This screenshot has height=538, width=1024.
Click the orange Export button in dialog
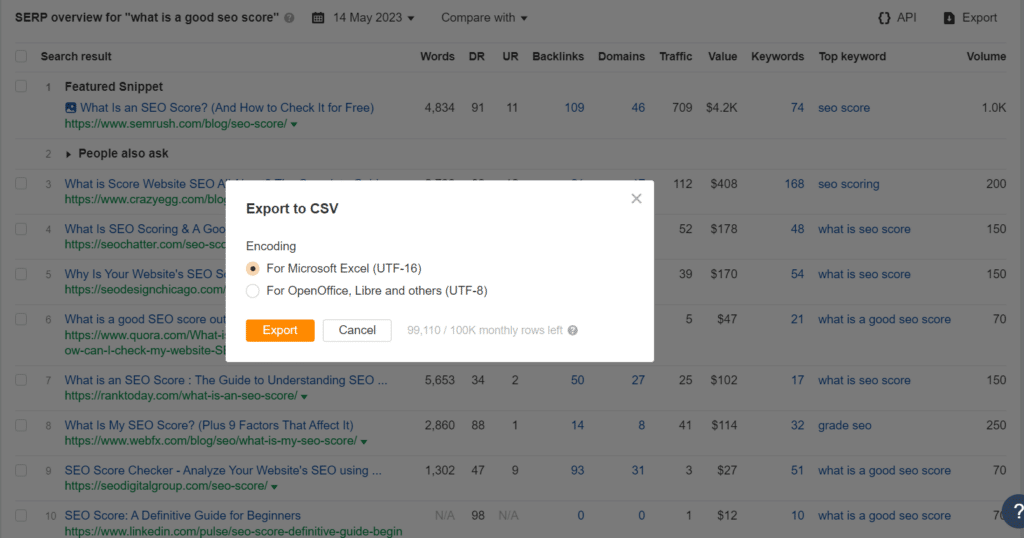pyautogui.click(x=280, y=330)
